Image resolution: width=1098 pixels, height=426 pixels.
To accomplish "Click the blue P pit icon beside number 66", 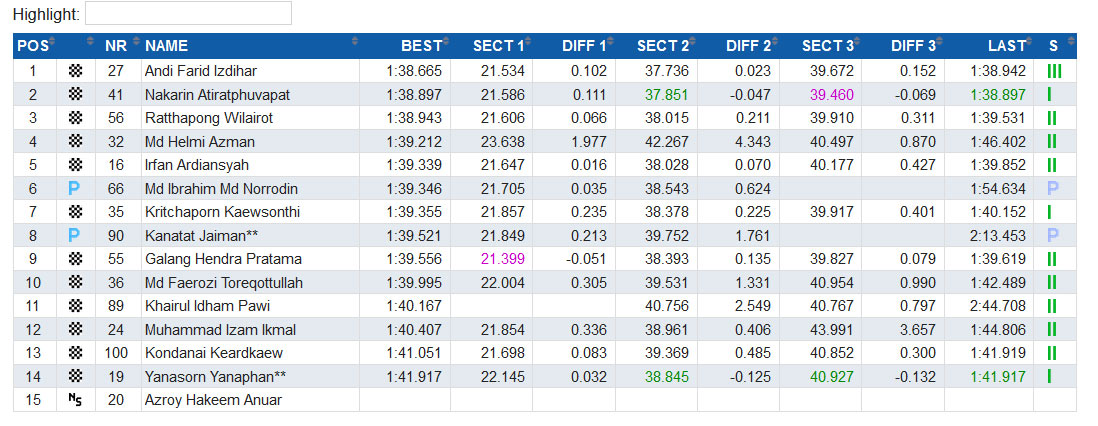I will [74, 188].
